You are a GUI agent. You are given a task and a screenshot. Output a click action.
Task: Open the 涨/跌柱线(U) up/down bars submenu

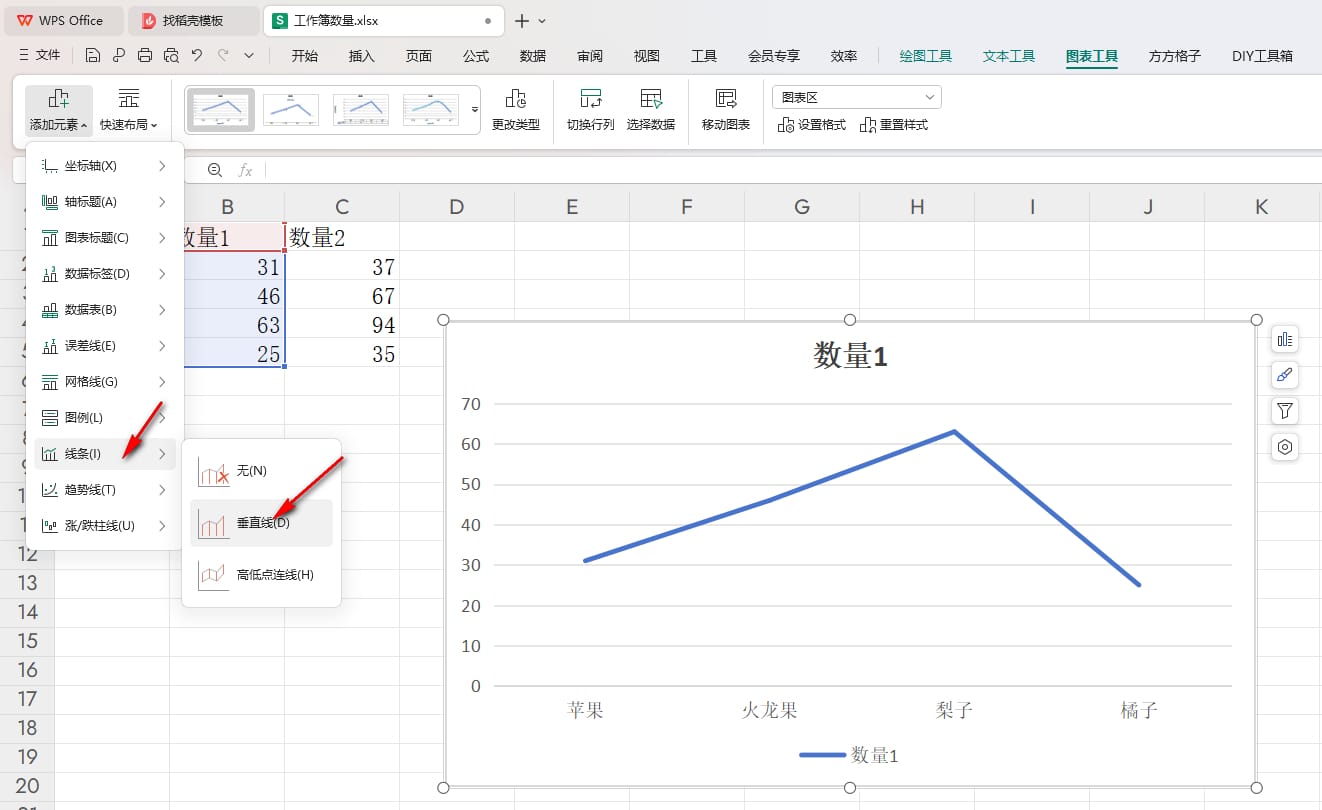click(x=105, y=526)
